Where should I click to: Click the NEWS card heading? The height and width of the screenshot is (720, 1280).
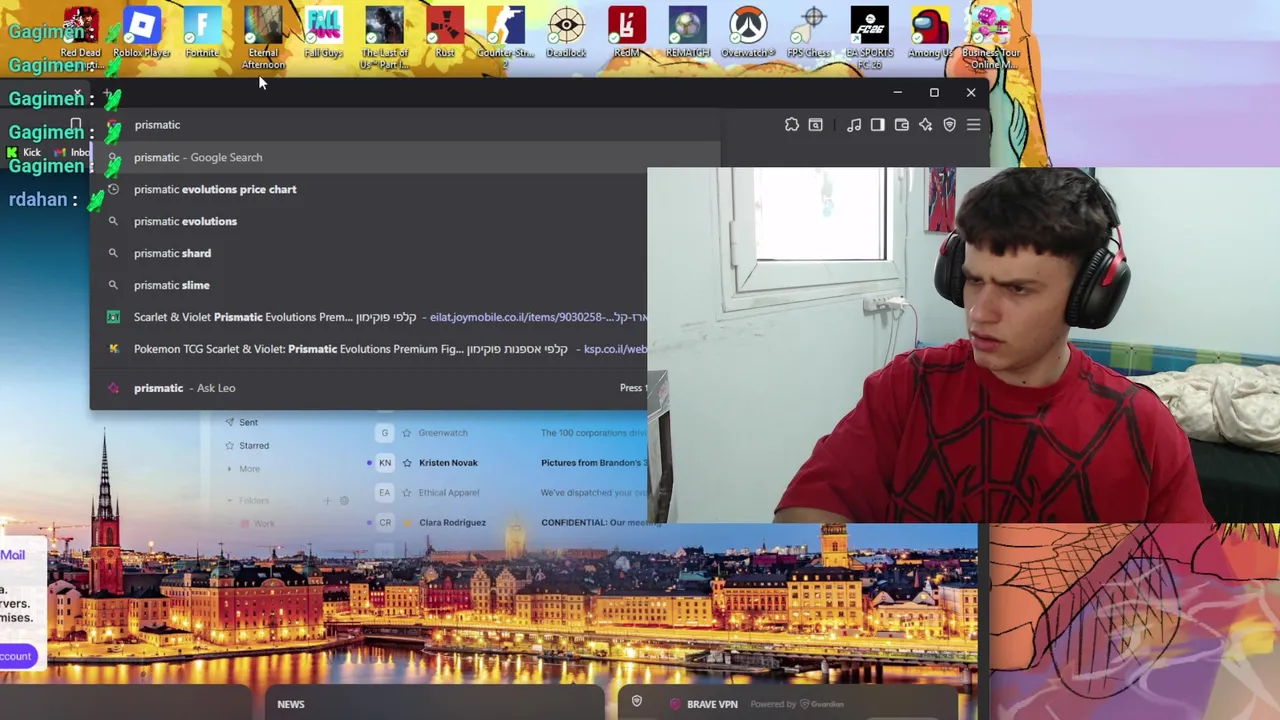291,704
